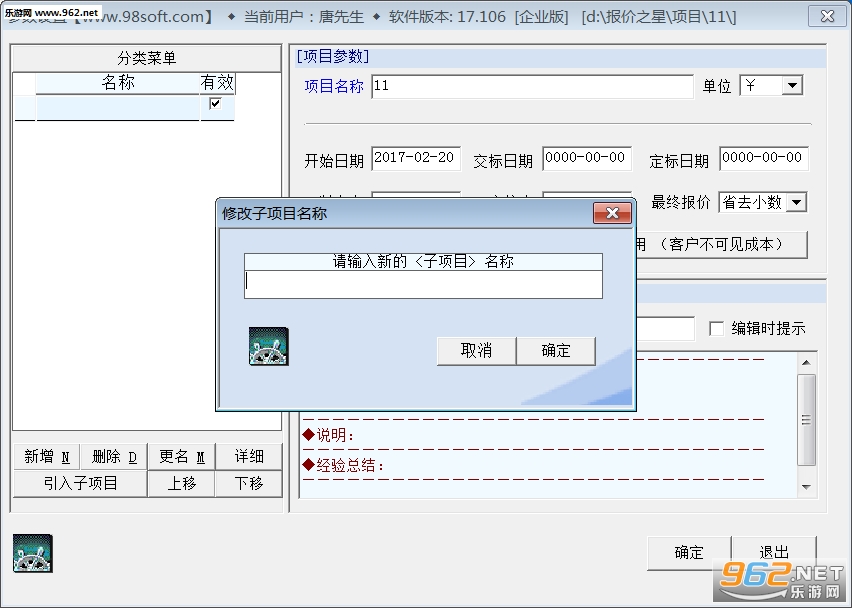Click the [项目参数] section header
This screenshot has width=852, height=608.
(333, 57)
